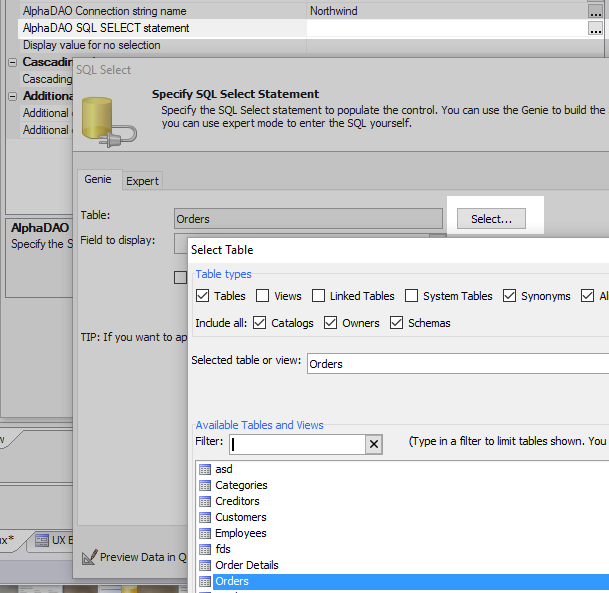Uncheck the Tables checkbox
Viewport: 609px width, 593px height.
202,296
